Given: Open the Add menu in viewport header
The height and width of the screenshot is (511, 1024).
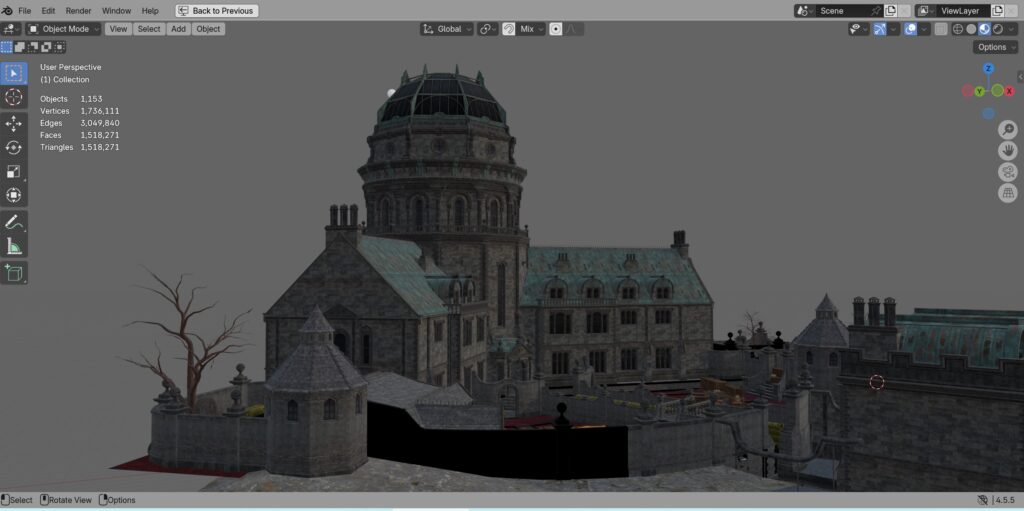Looking at the screenshot, I should pos(178,29).
